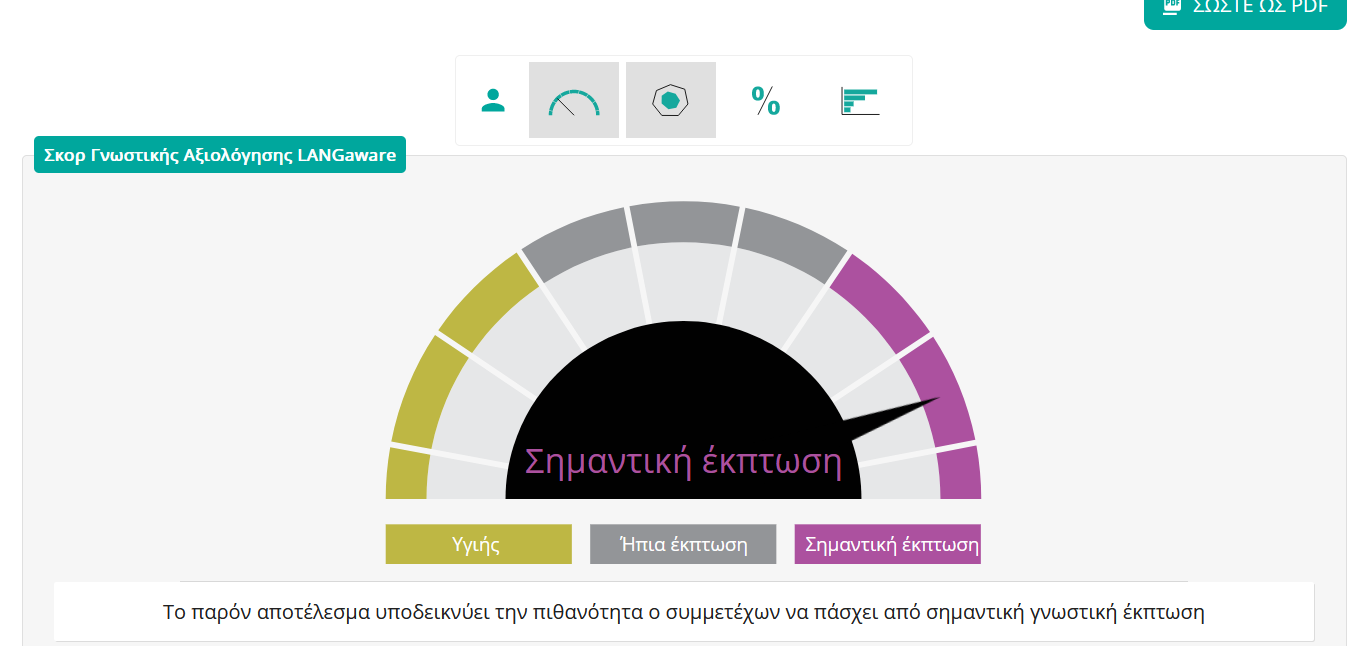Open the horizontal bar chart icon
Image resolution: width=1354 pixels, height=646 pixels.
point(860,100)
